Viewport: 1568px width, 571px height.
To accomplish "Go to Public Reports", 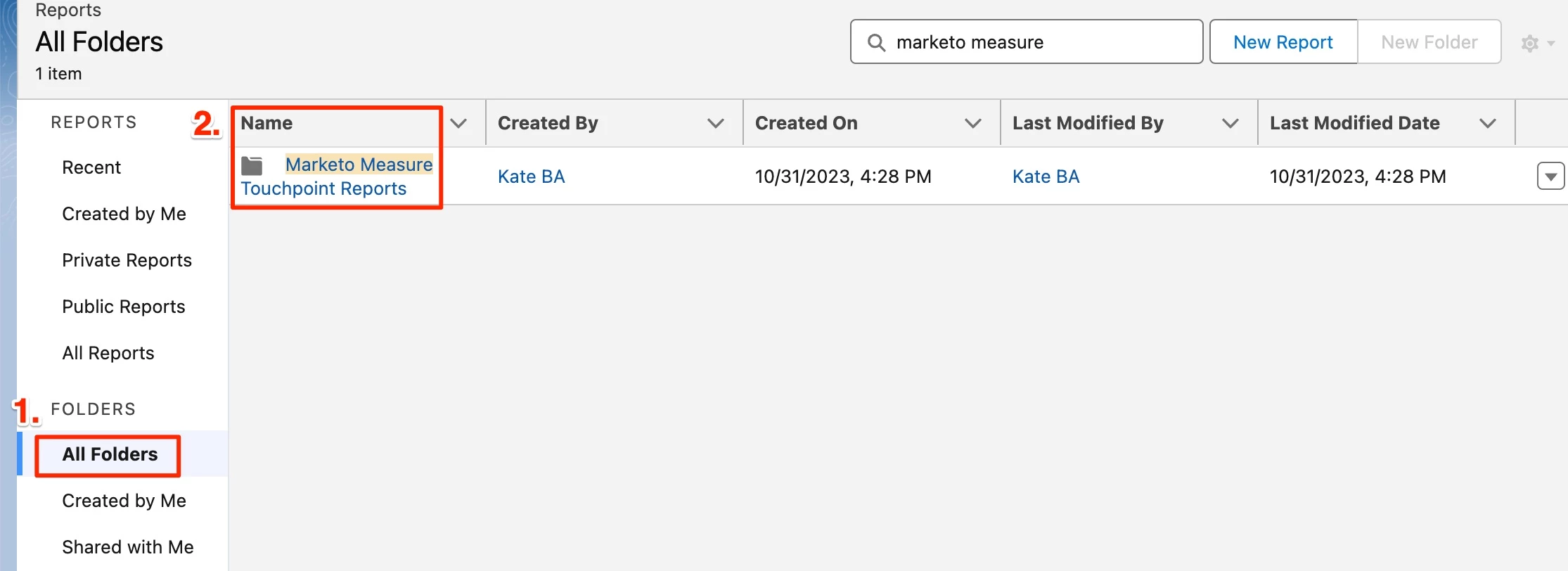I will 124,307.
